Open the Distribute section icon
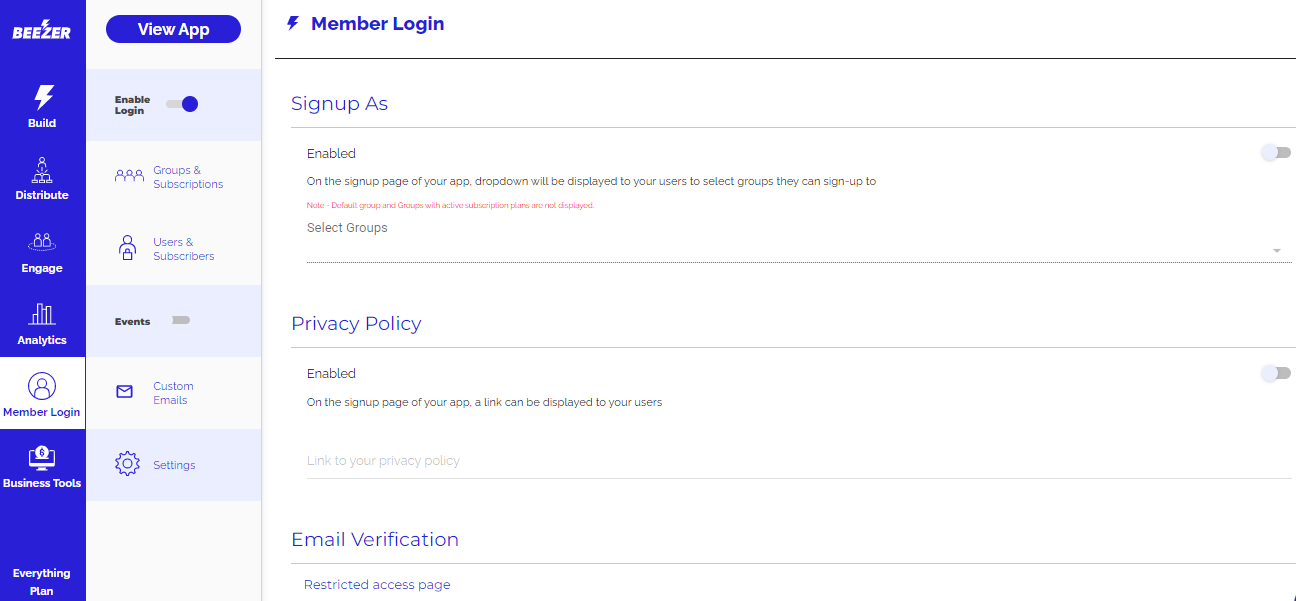1296x601 pixels. point(42,170)
